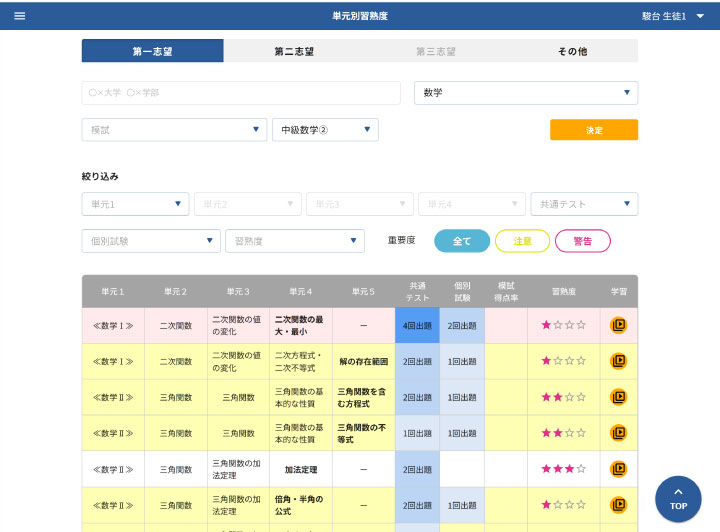720x532 pixels.
Task: Click the 模試得点率 column header
Action: [506, 291]
